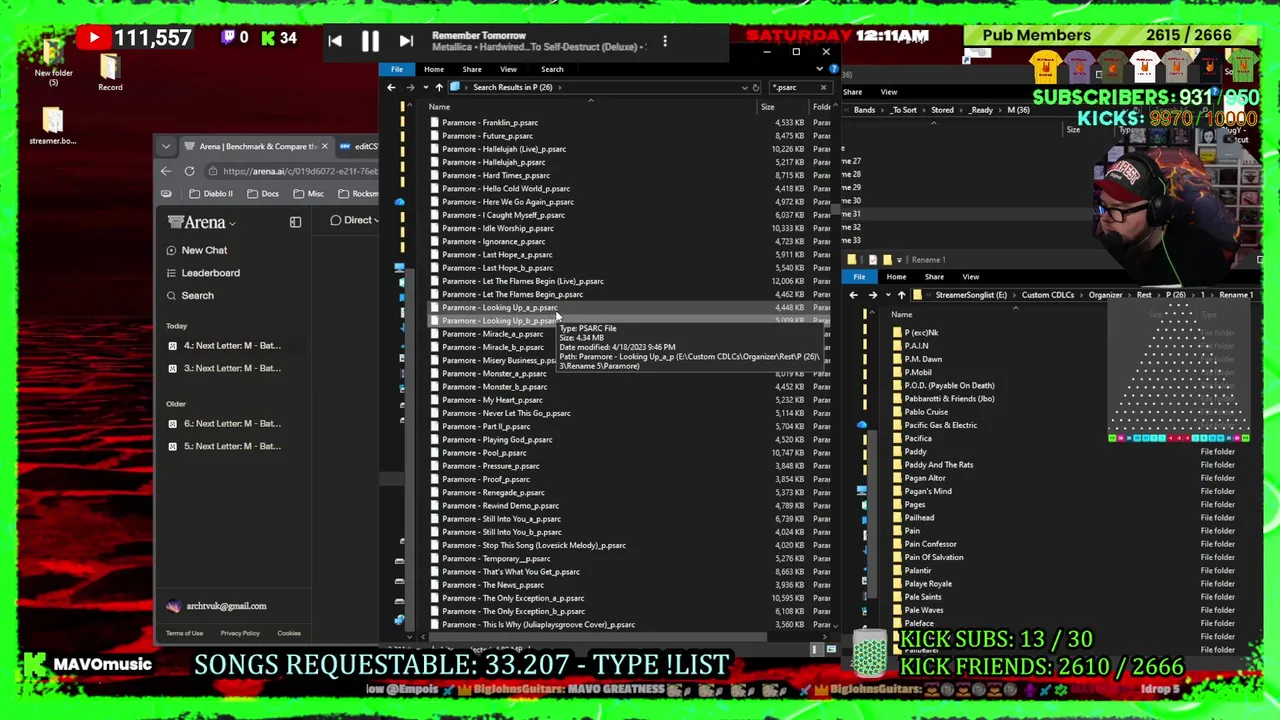Open Search ribbon tab in search results Explorer

[x=552, y=69]
